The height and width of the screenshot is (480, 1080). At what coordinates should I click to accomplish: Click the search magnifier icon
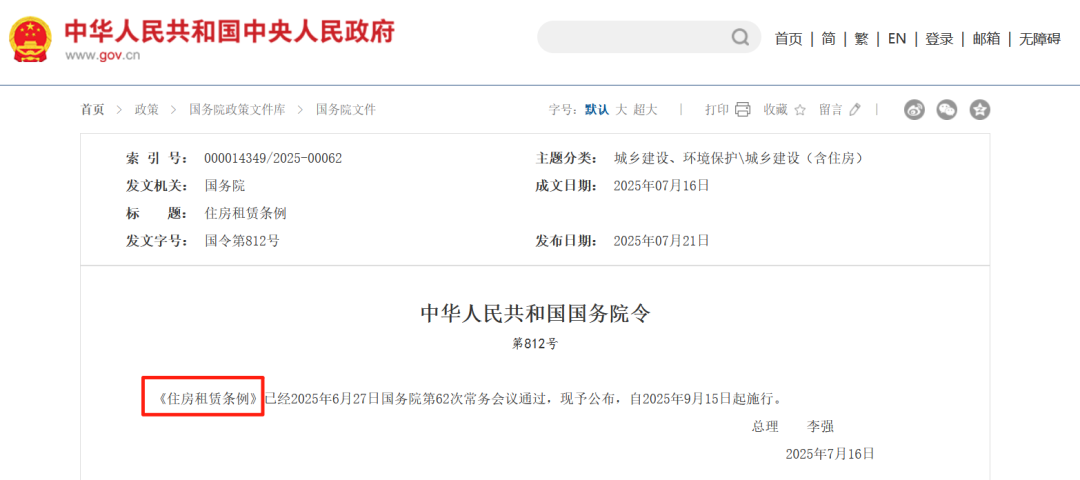[740, 37]
